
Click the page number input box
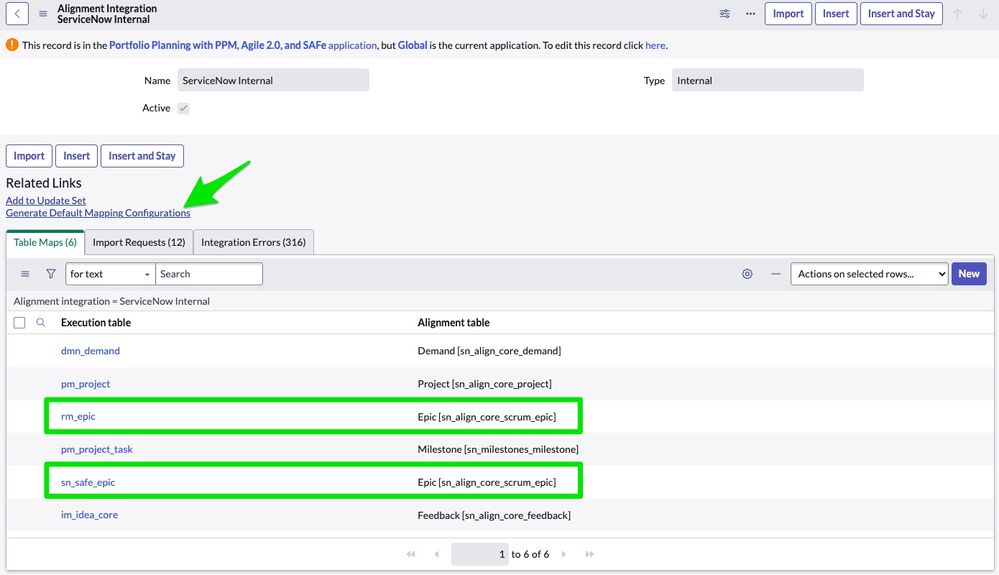480,554
